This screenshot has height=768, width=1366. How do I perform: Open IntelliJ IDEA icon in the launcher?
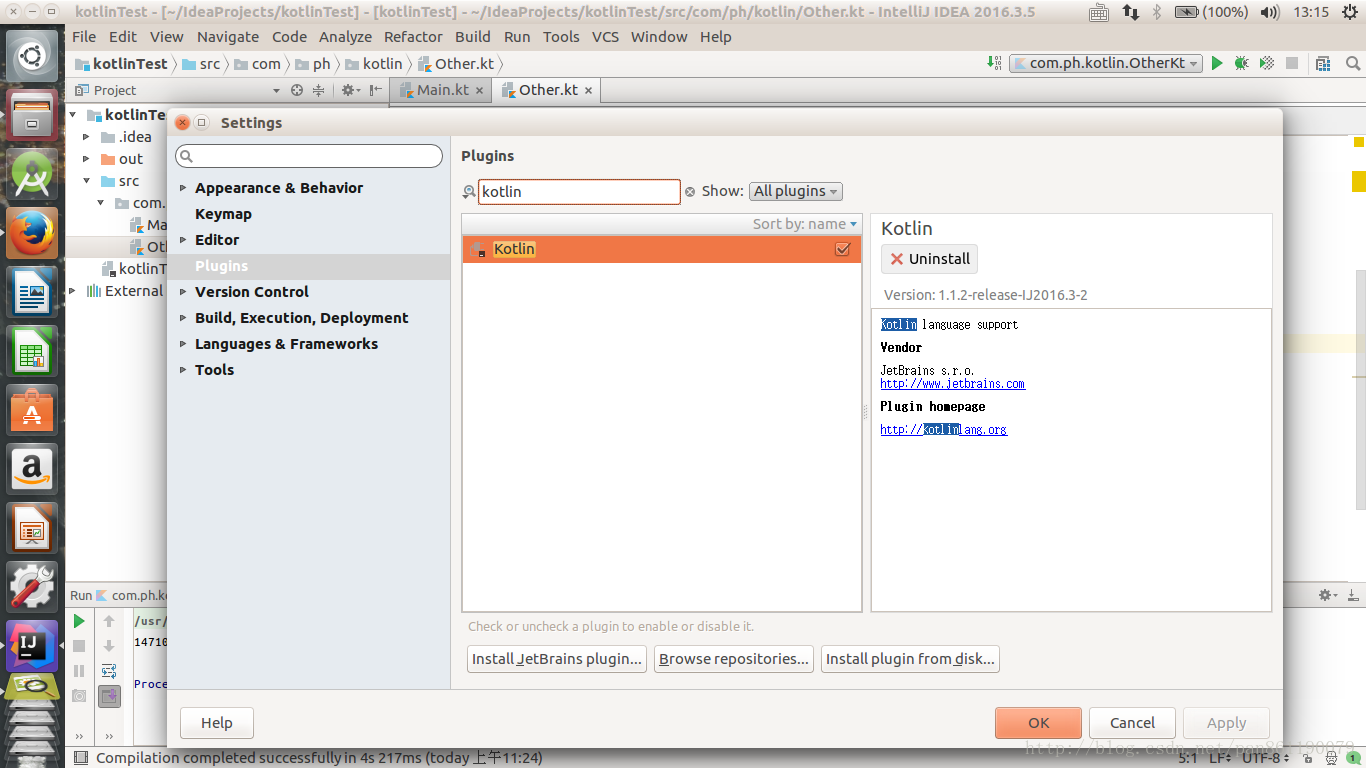34,646
